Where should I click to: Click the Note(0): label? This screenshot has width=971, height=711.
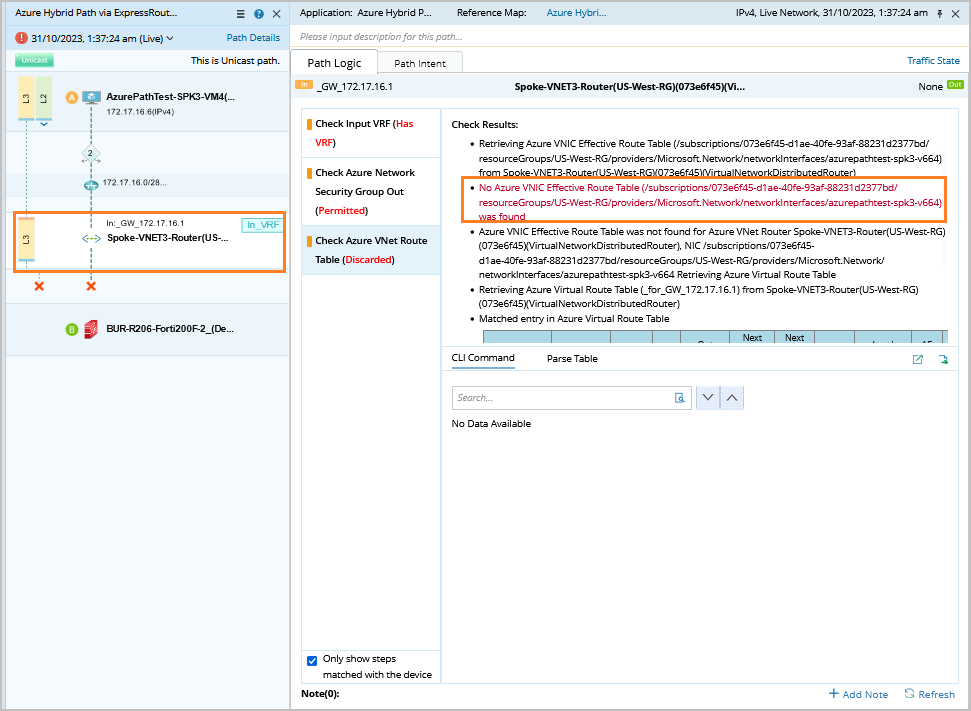tap(320, 694)
